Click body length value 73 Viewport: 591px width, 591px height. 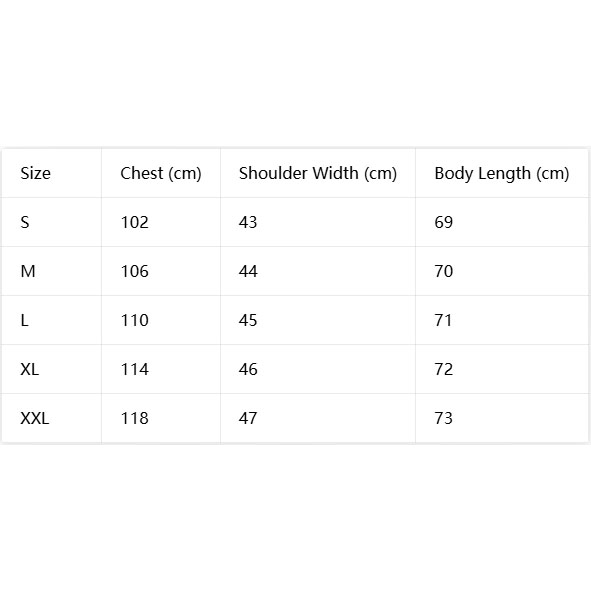pos(444,418)
